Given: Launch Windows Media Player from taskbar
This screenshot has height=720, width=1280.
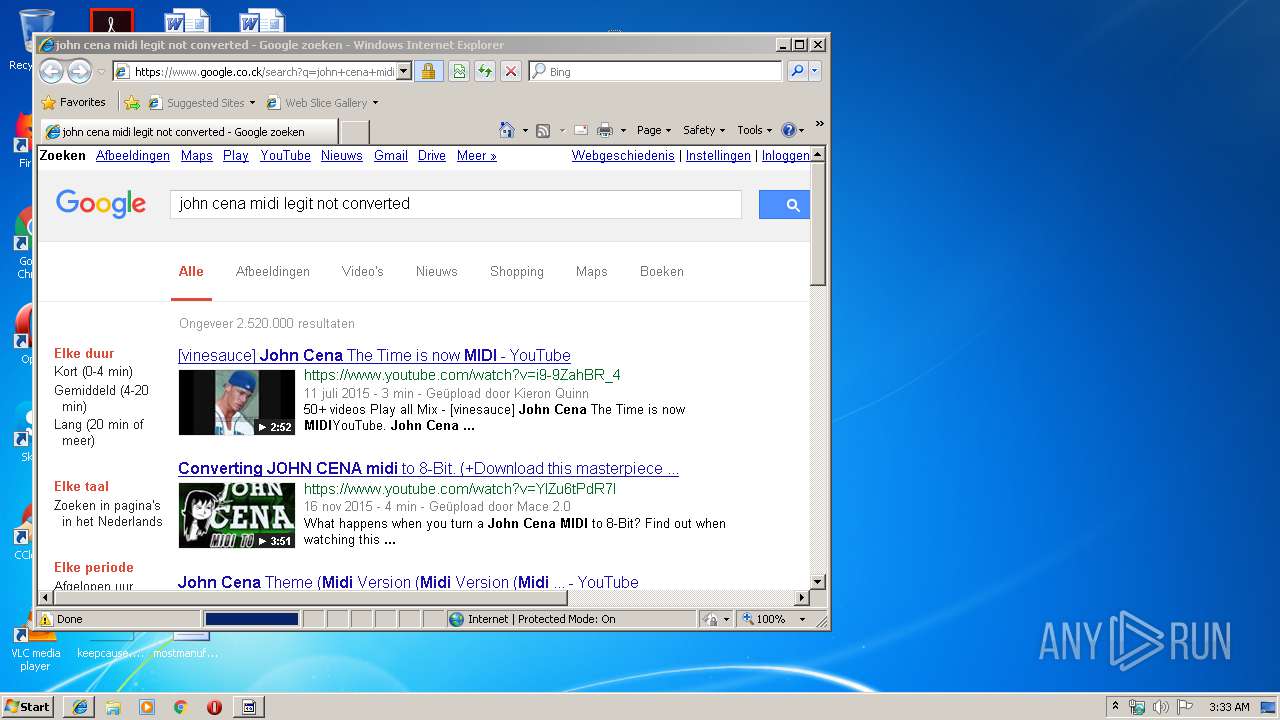Looking at the screenshot, I should [x=147, y=707].
